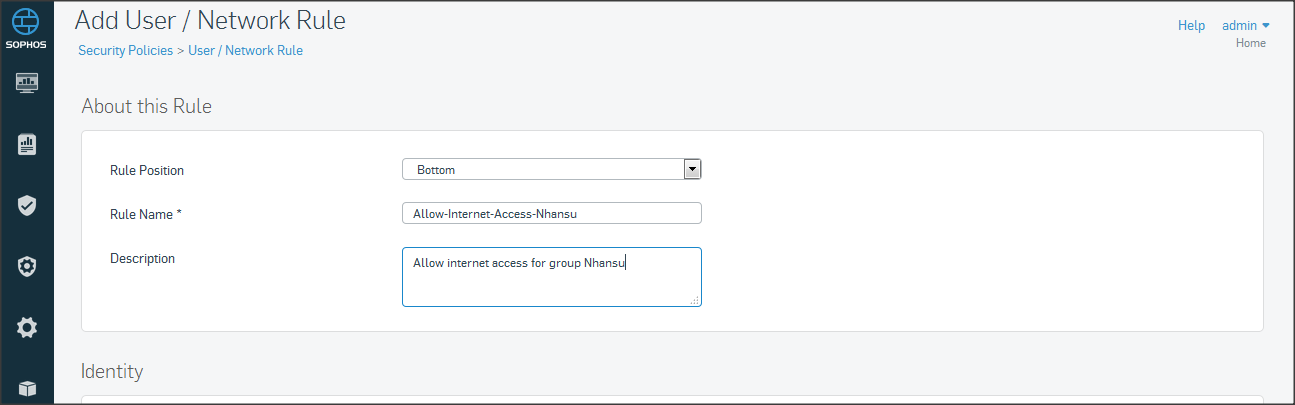
Task: Open the gear Settings sidebar icon
Action: [x=27, y=327]
